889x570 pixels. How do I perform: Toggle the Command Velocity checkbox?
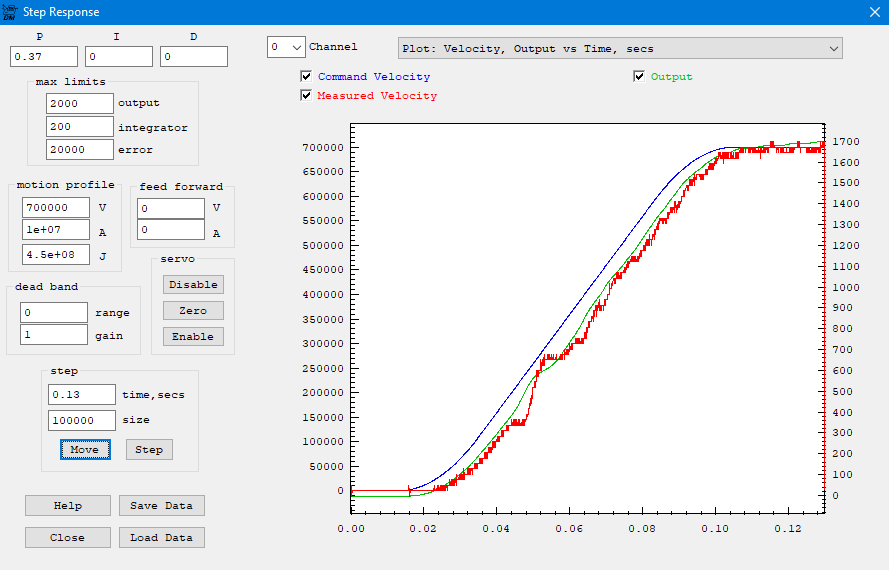tap(307, 77)
